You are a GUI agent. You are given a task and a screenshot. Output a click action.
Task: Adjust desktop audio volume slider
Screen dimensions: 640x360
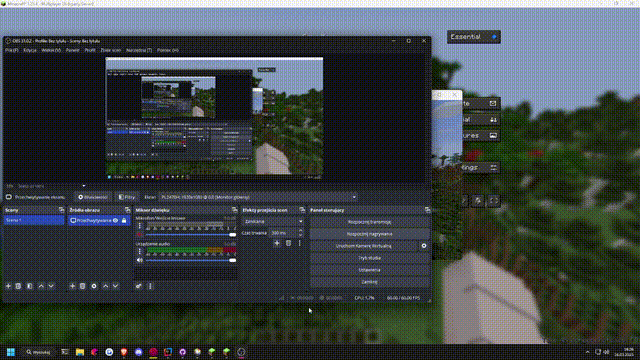[x=191, y=260]
